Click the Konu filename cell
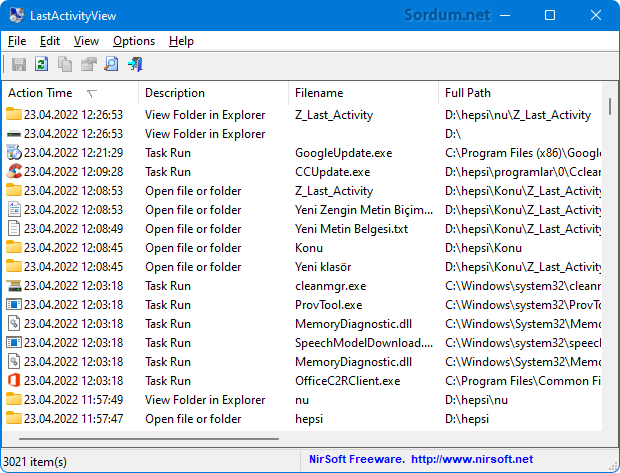Image resolution: width=620 pixels, height=473 pixels. 309,248
